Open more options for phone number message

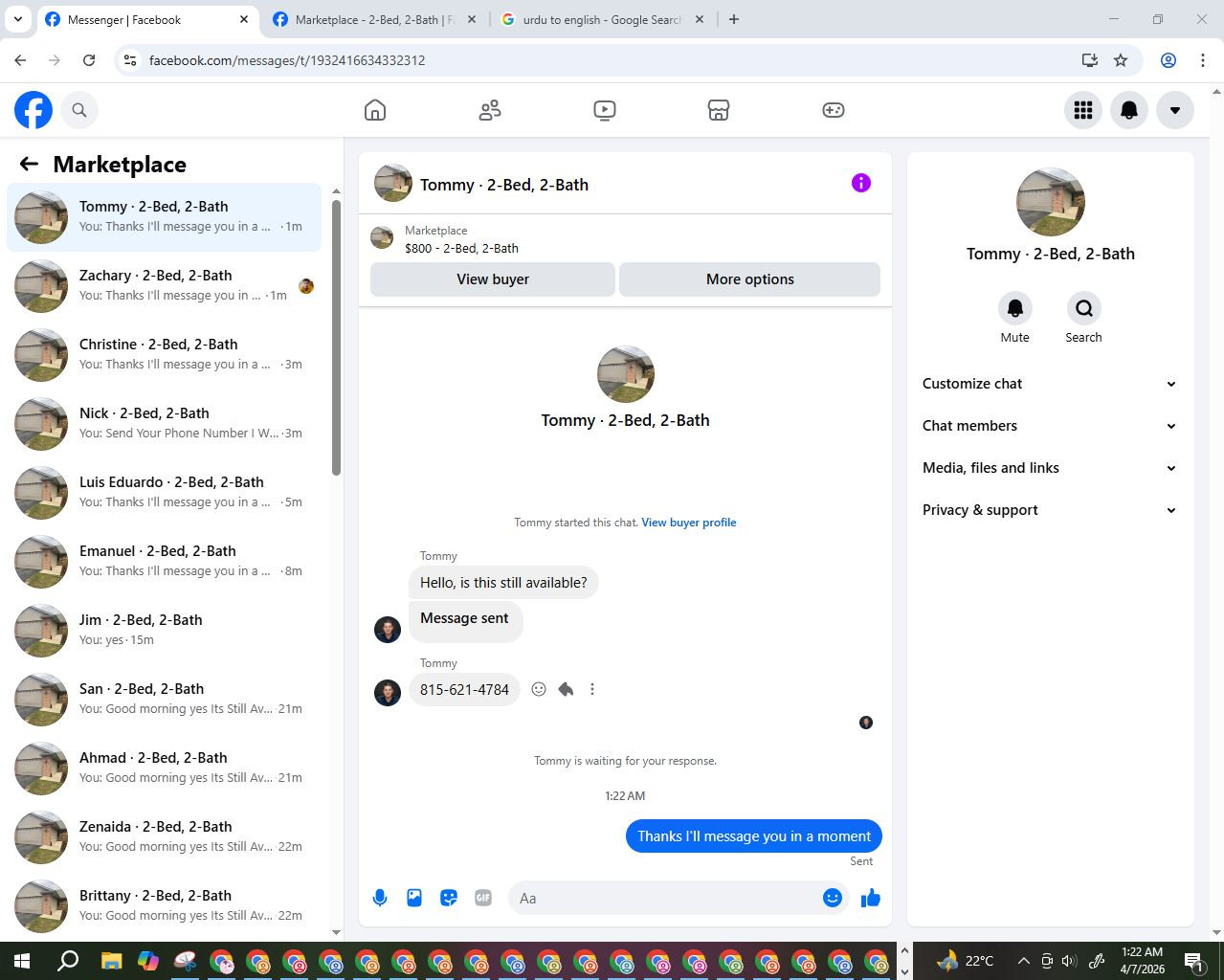pyautogui.click(x=592, y=689)
